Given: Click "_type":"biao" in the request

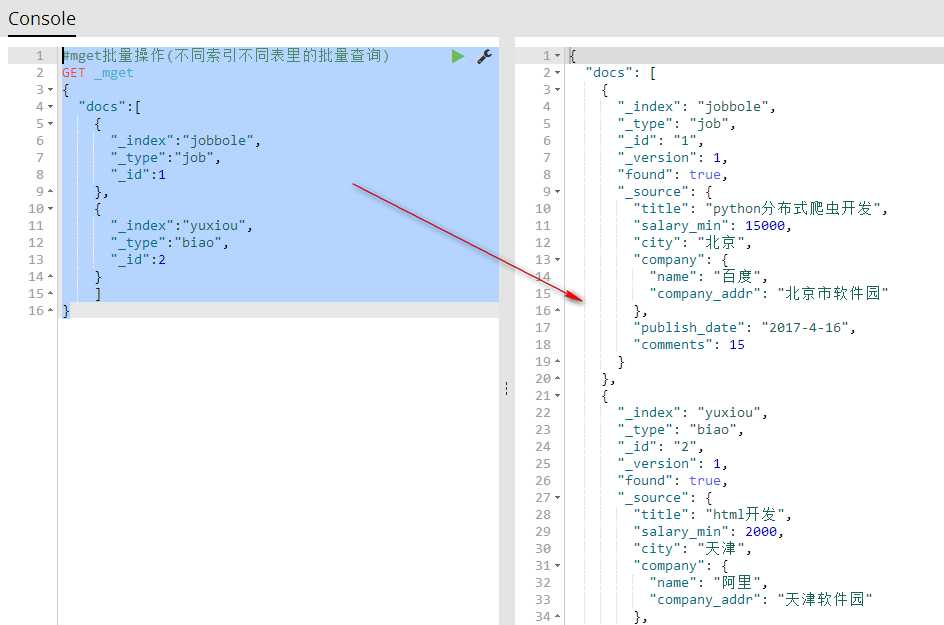Looking at the screenshot, I should [170, 243].
